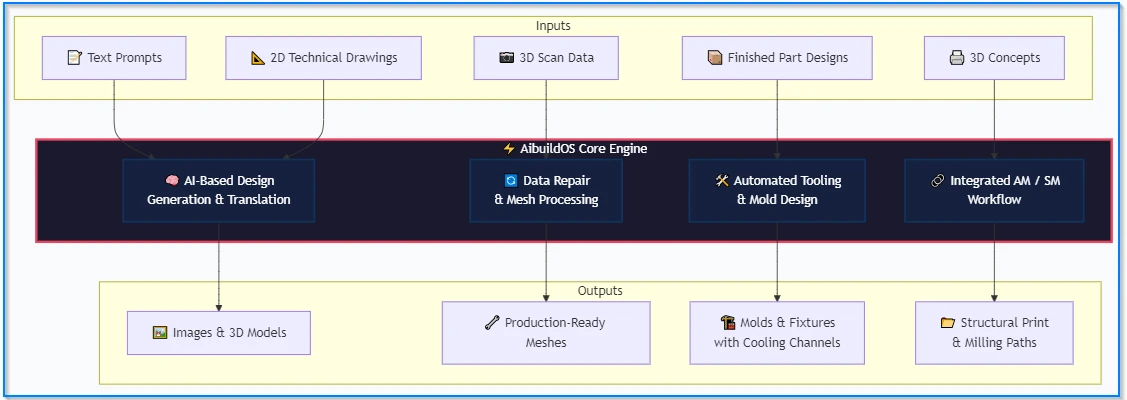The image size is (1127, 400).
Task: Click the Integrated AM / SM Workflow node
Action: tap(994, 190)
